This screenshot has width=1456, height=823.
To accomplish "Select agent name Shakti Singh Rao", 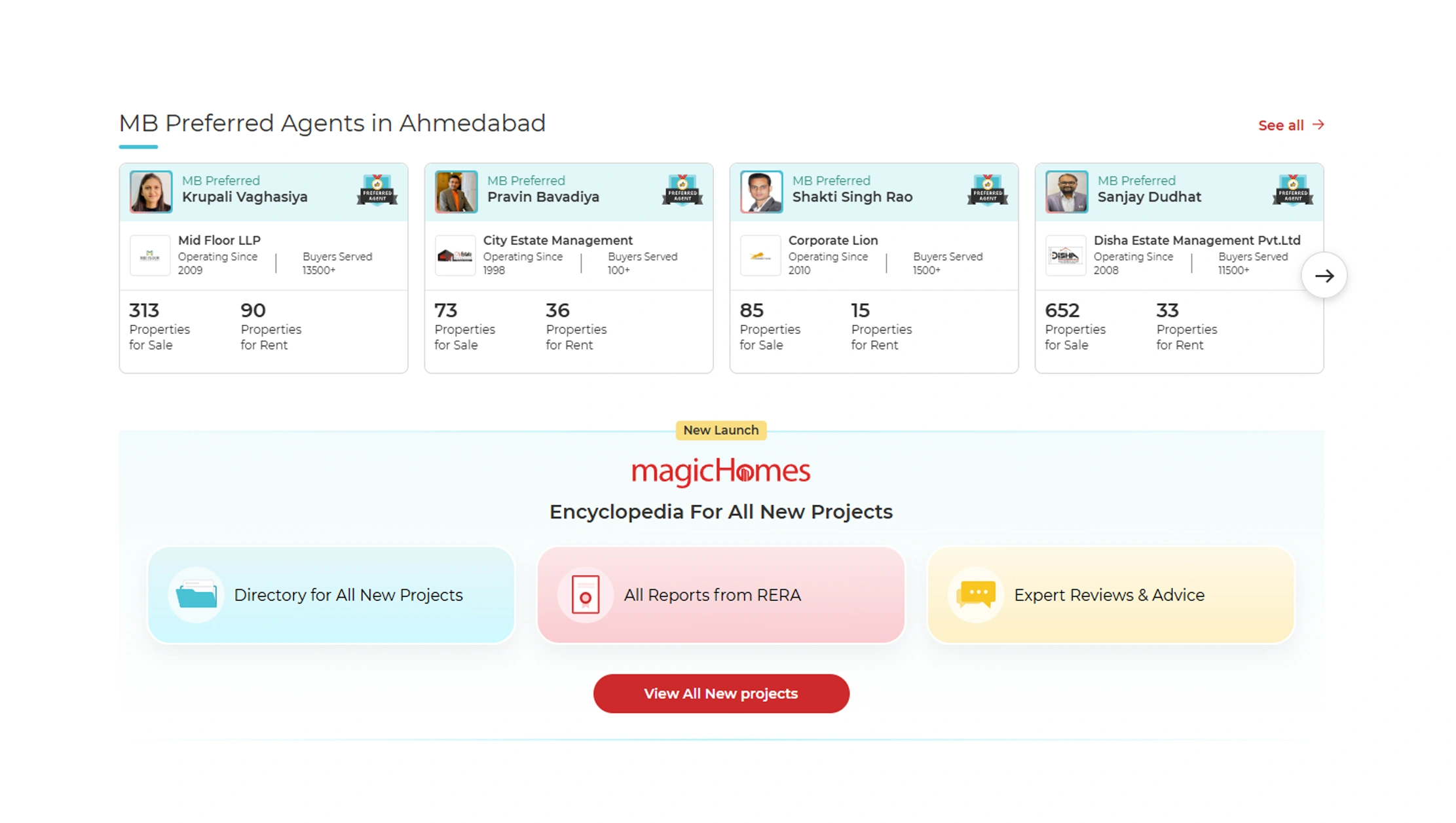I will pyautogui.click(x=852, y=197).
